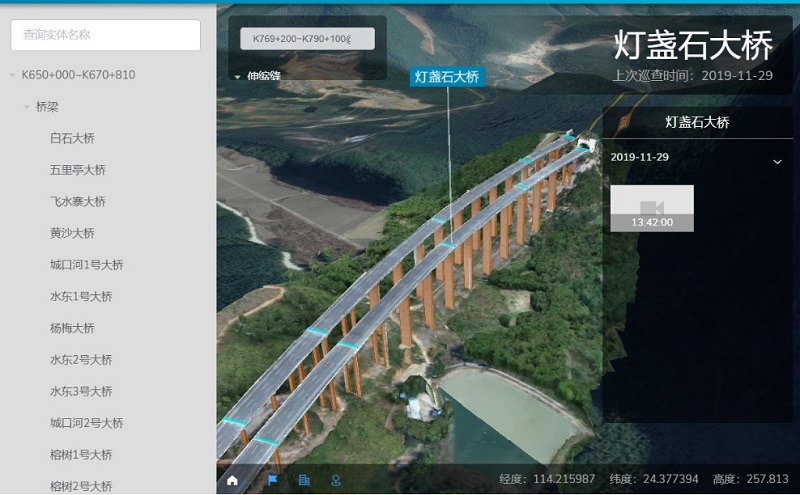
Task: Collapse the 桥梁 tree node
Action: click(x=27, y=106)
